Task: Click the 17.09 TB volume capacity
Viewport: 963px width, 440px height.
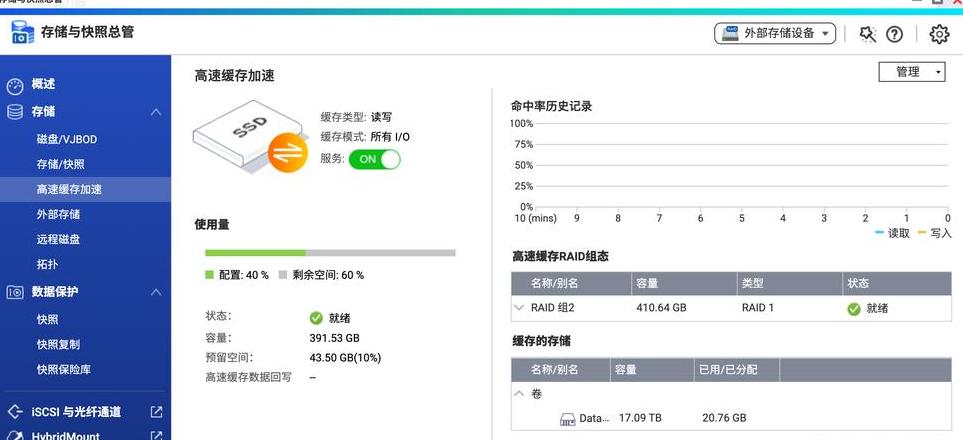Action: (640, 418)
